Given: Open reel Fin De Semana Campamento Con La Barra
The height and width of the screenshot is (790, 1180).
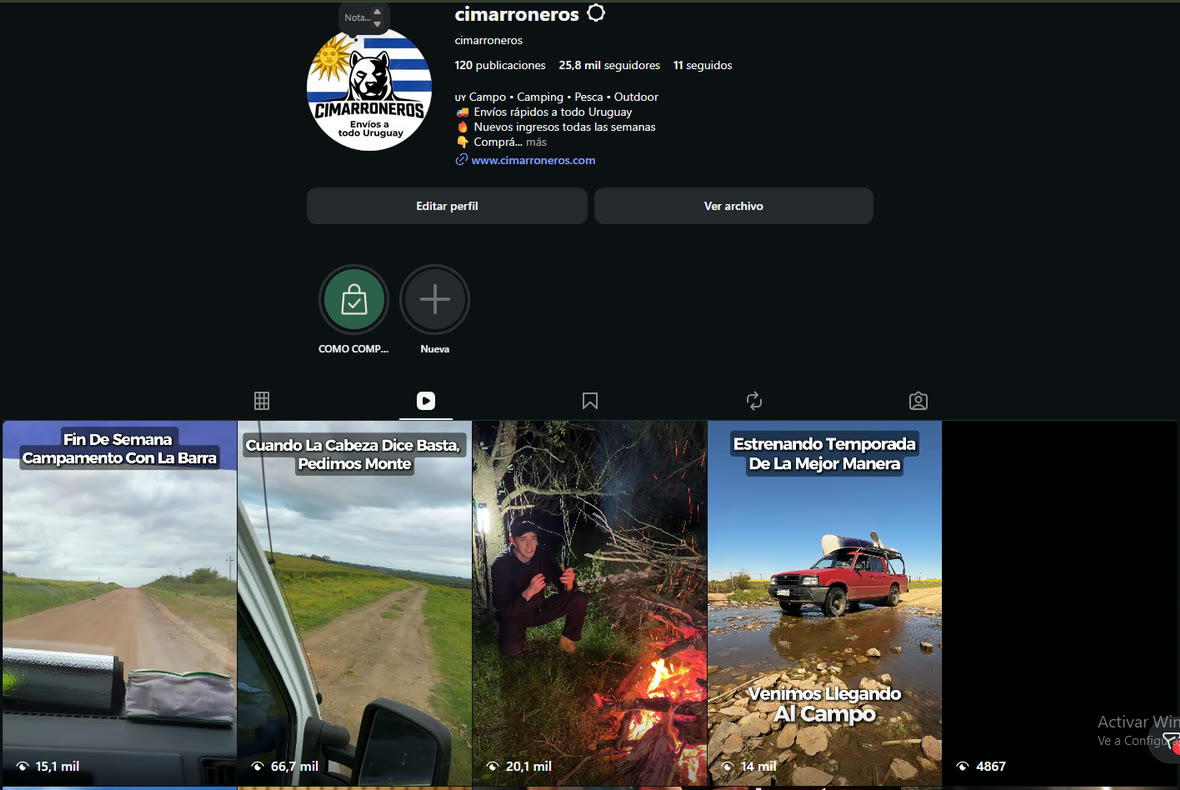Looking at the screenshot, I should pyautogui.click(x=120, y=603).
